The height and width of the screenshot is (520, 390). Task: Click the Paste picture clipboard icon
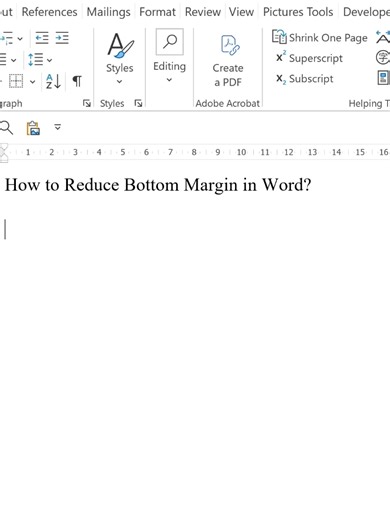(33, 128)
